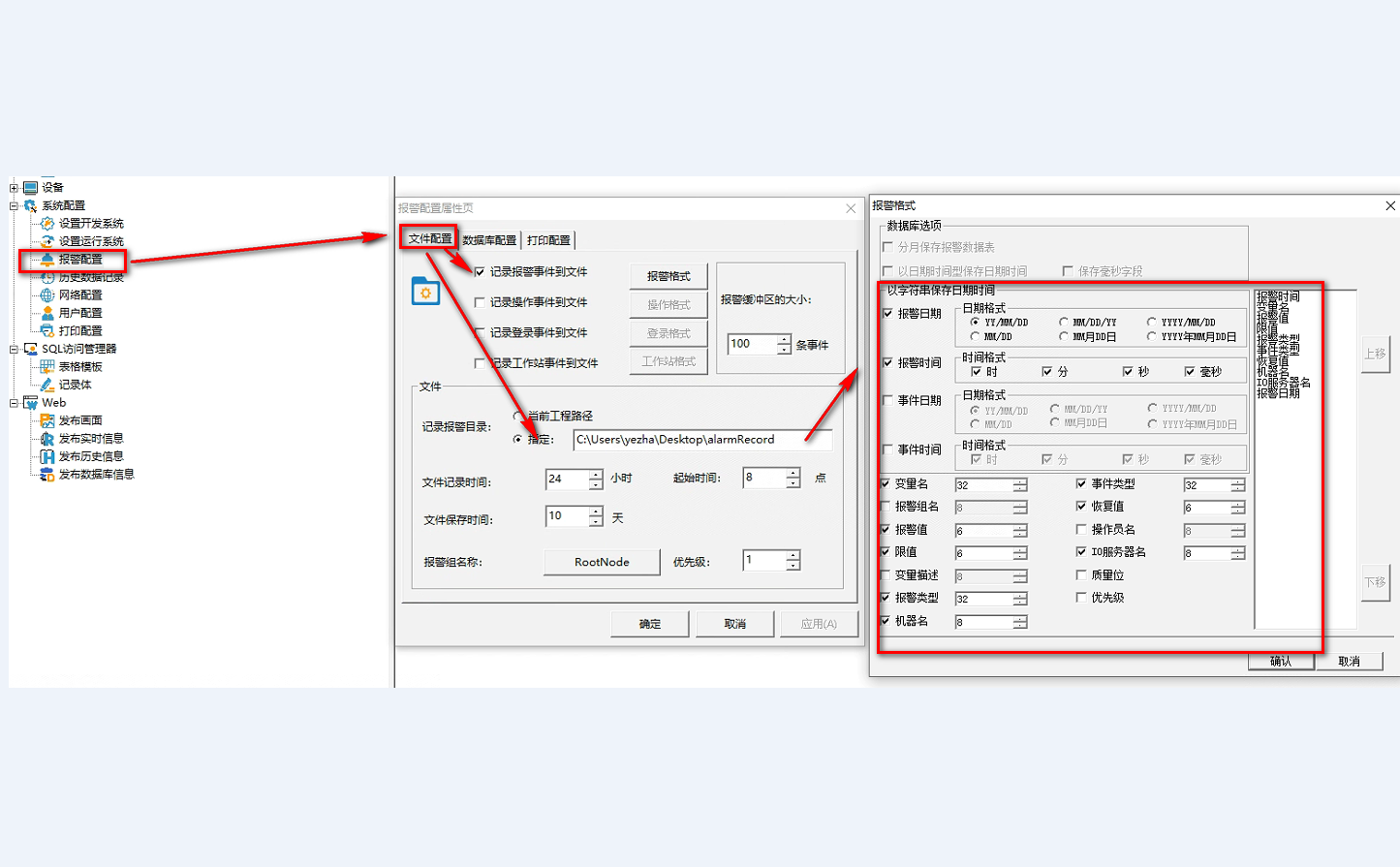1400x867 pixels.
Task: Collapse the 系统配置 tree node
Action: pyautogui.click(x=14, y=205)
